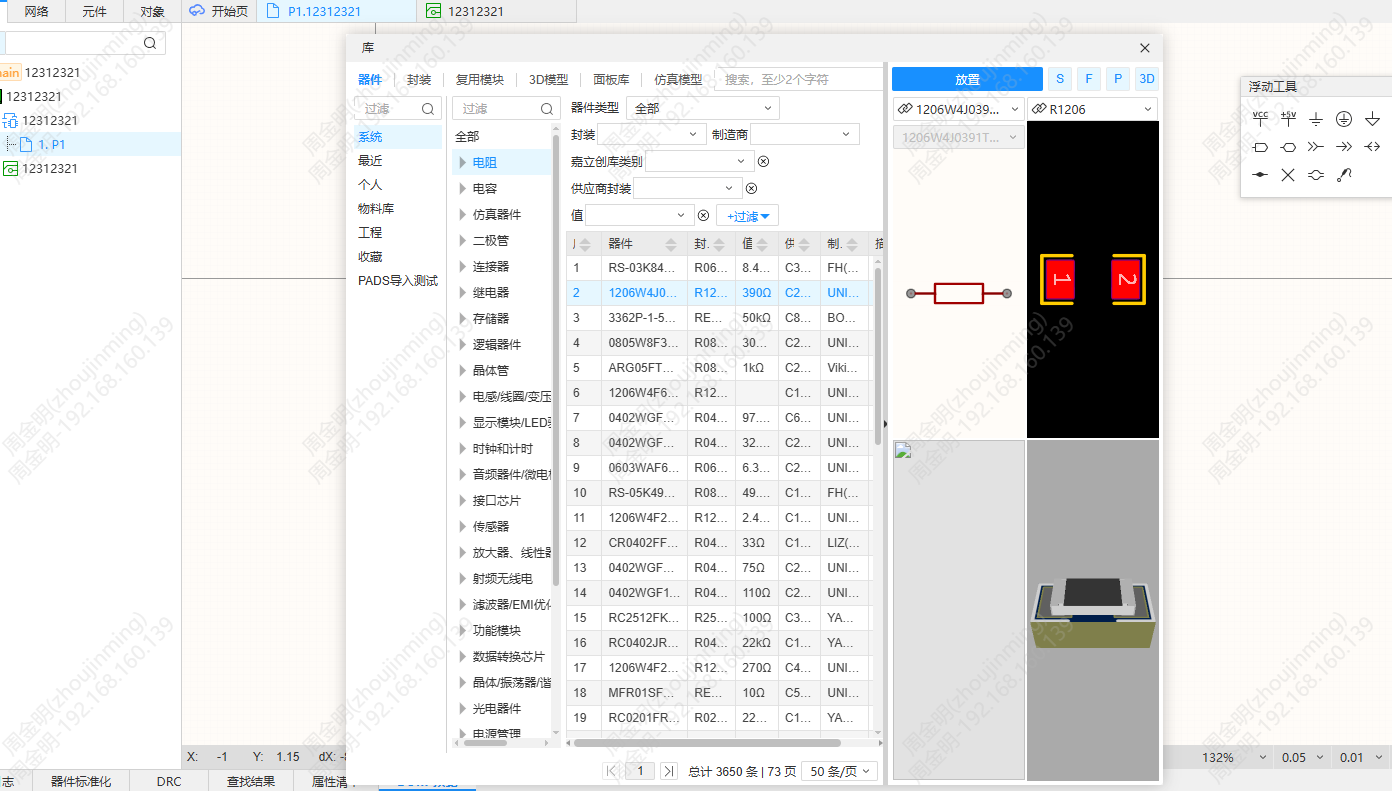Toggle the F footprint preview button

pyautogui.click(x=1088, y=79)
